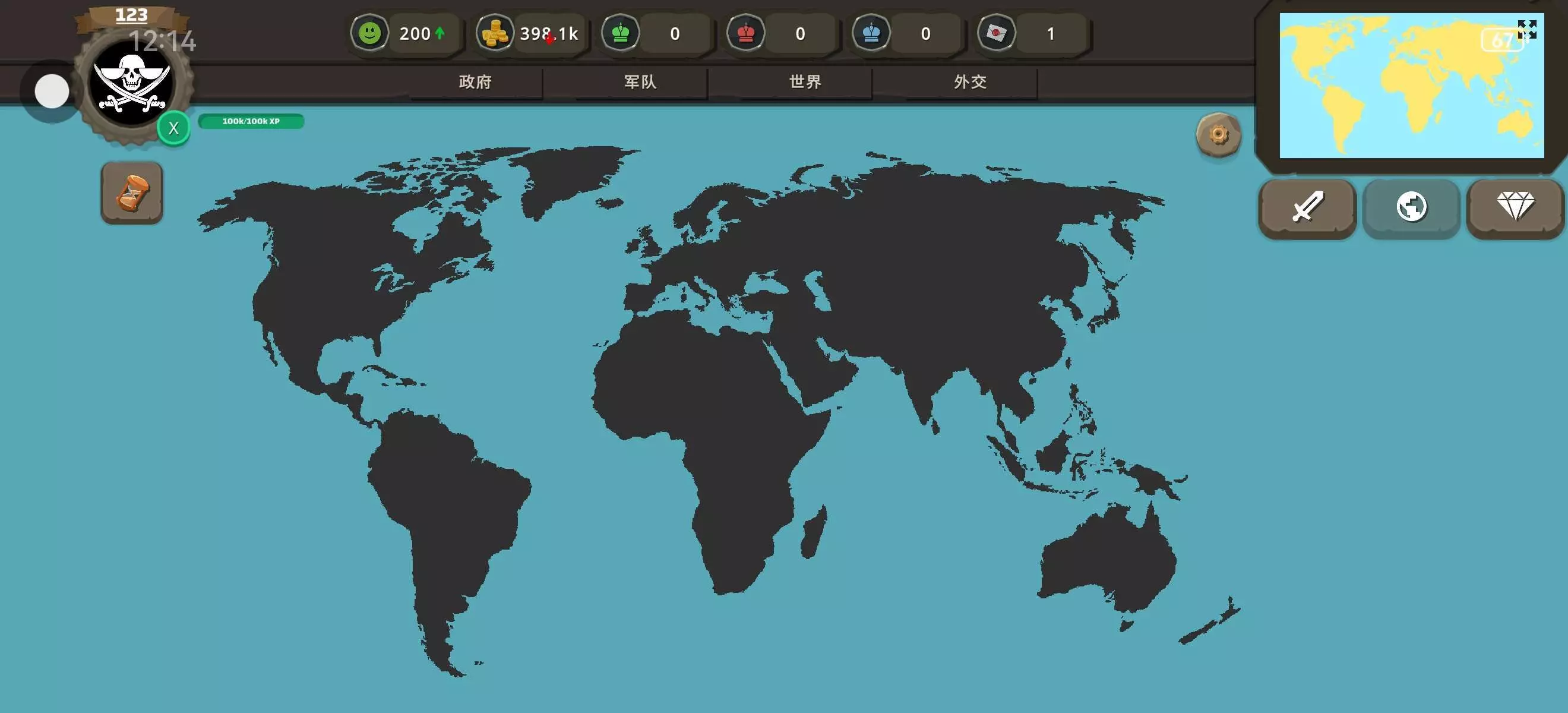Viewport: 1568px width, 713px height.
Task: Click the green smiley happiness icon
Action: click(x=369, y=33)
